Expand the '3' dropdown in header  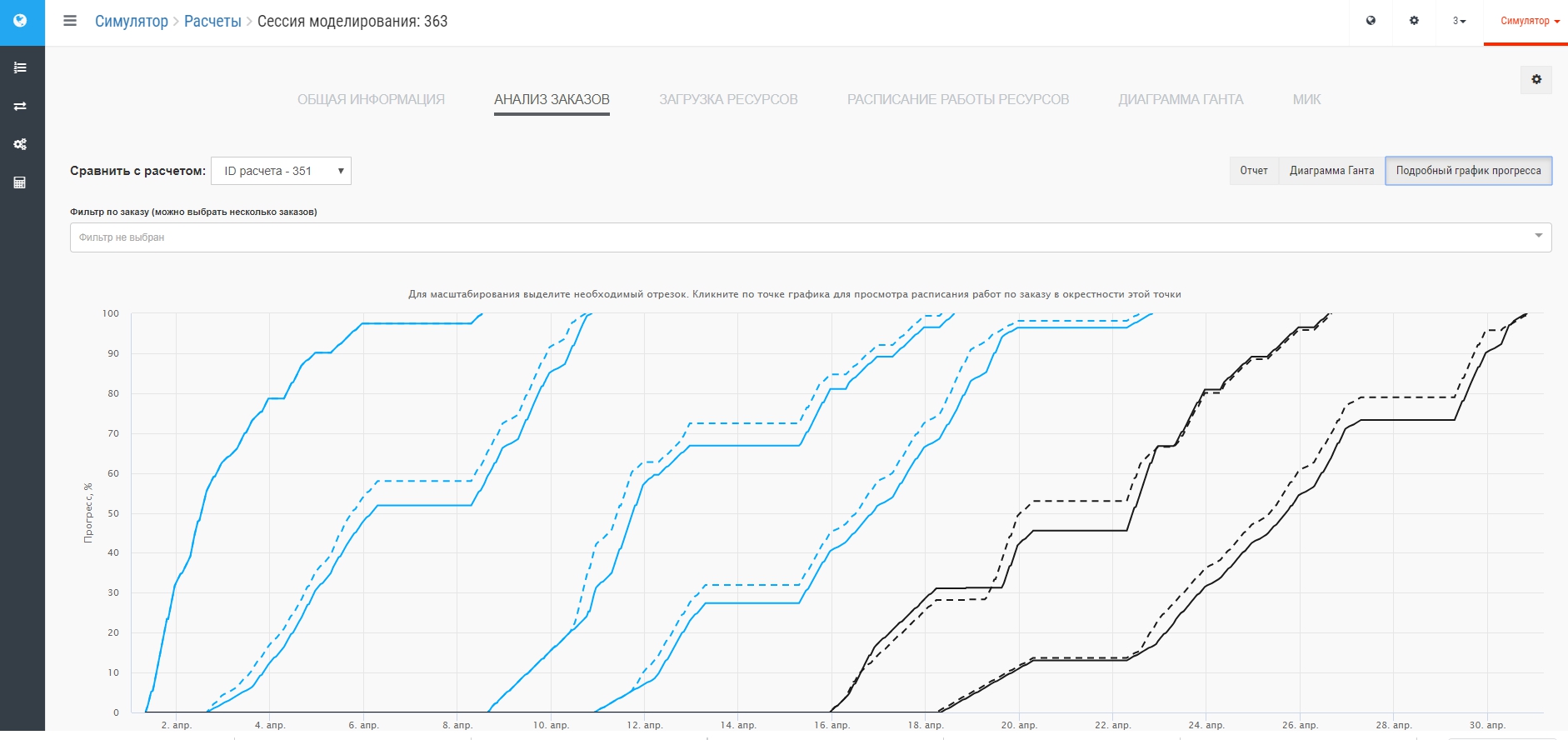point(1459,21)
